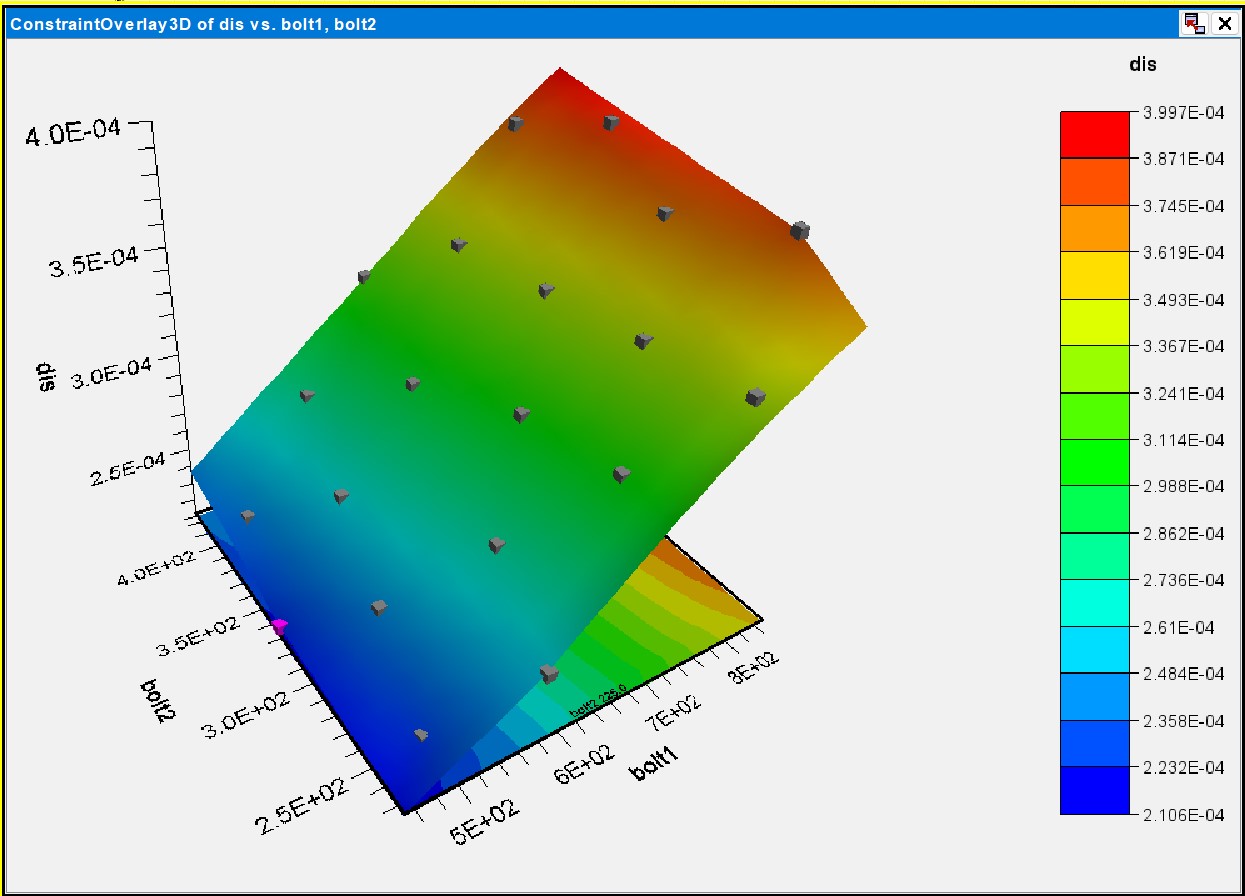Click the undock window icon in title bar
This screenshot has height=896, width=1245.
point(1193,24)
